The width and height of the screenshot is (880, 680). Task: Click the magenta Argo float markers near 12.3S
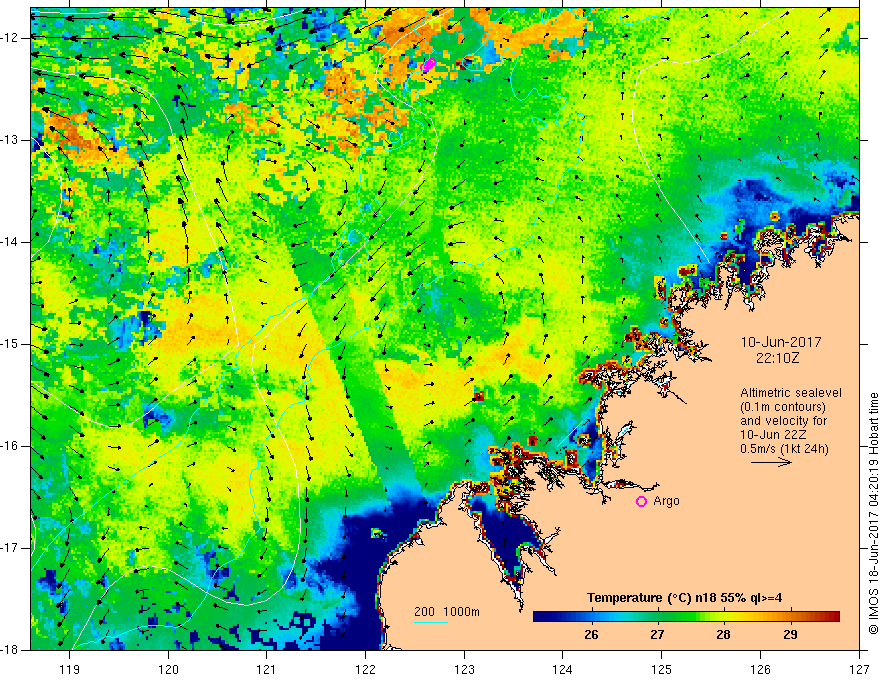pyautogui.click(x=428, y=65)
